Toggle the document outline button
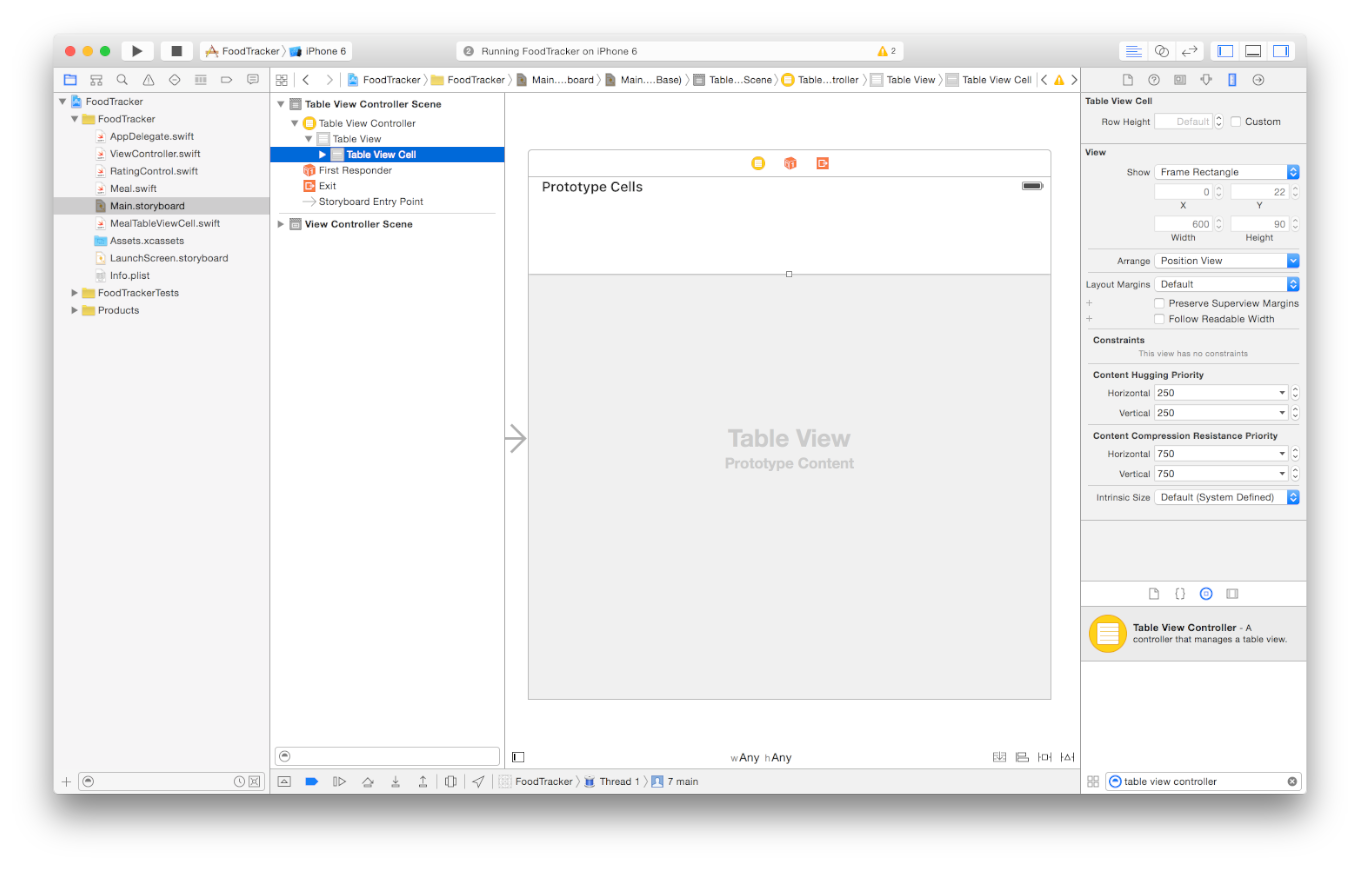 [x=518, y=757]
